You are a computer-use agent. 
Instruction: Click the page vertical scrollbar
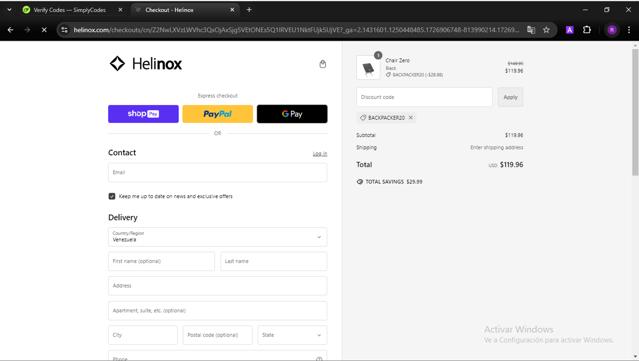click(x=635, y=113)
